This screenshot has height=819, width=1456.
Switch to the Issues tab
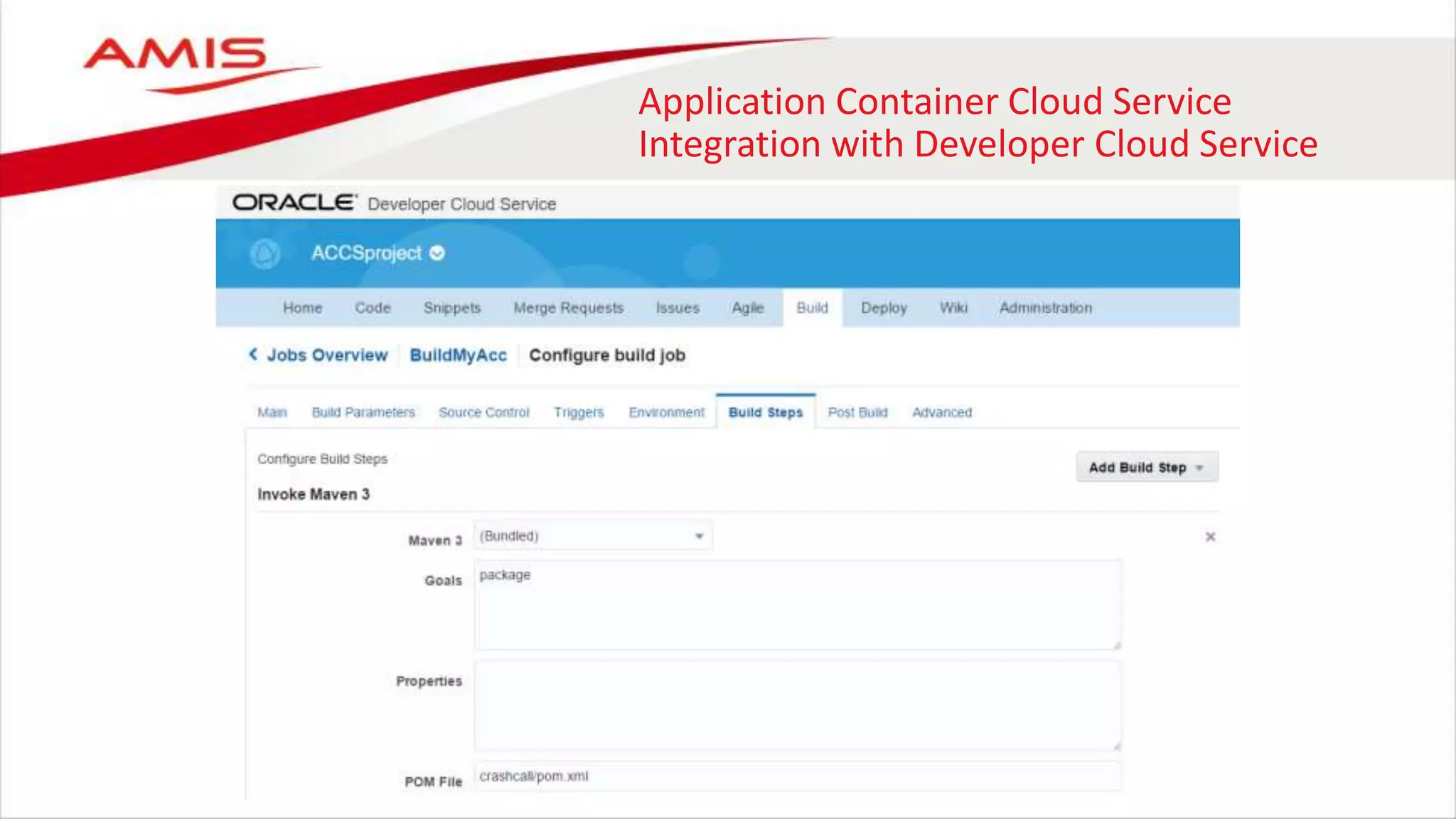tap(678, 308)
